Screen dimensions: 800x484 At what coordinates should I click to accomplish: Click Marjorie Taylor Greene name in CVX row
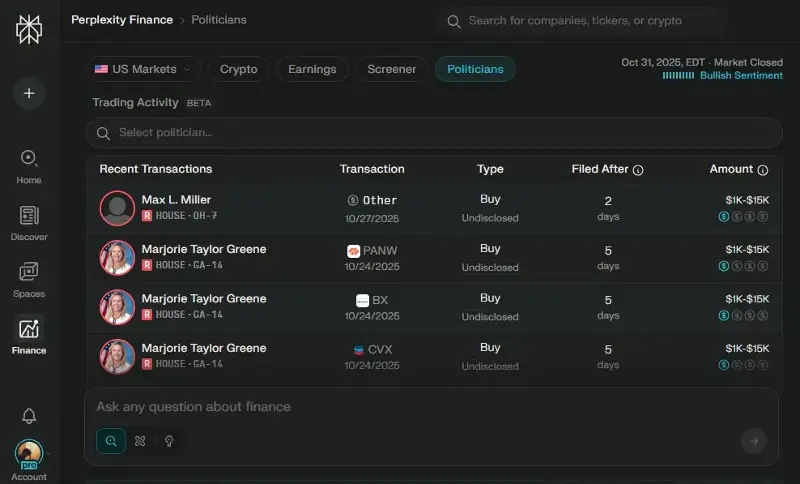coord(204,348)
